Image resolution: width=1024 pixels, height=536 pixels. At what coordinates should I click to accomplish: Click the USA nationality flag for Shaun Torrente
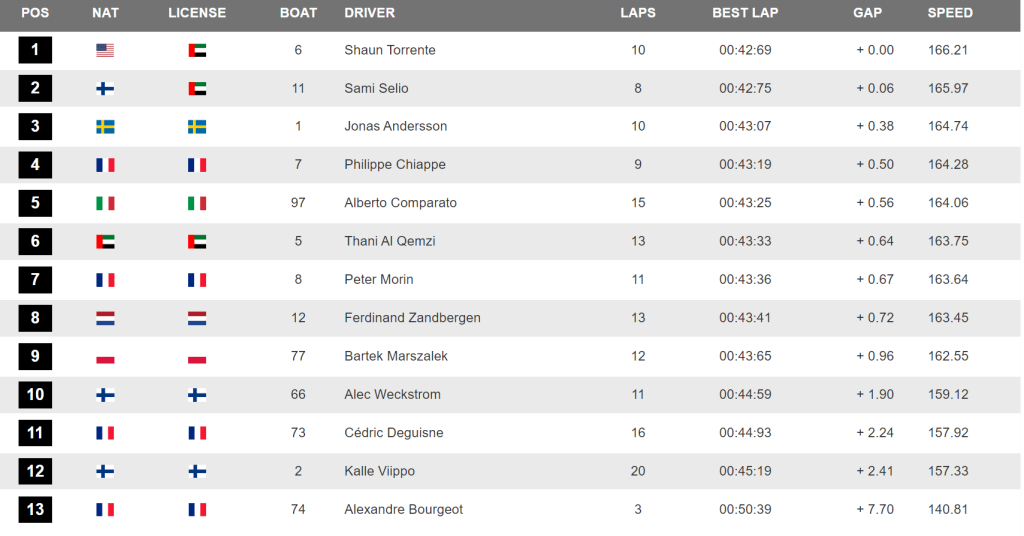(x=105, y=50)
